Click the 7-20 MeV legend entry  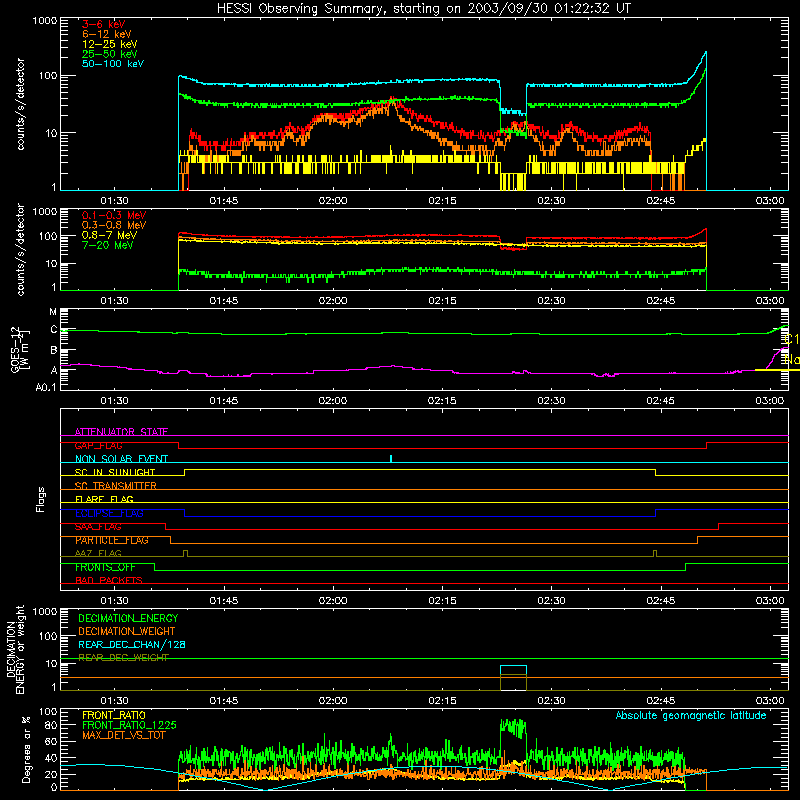tap(107, 245)
